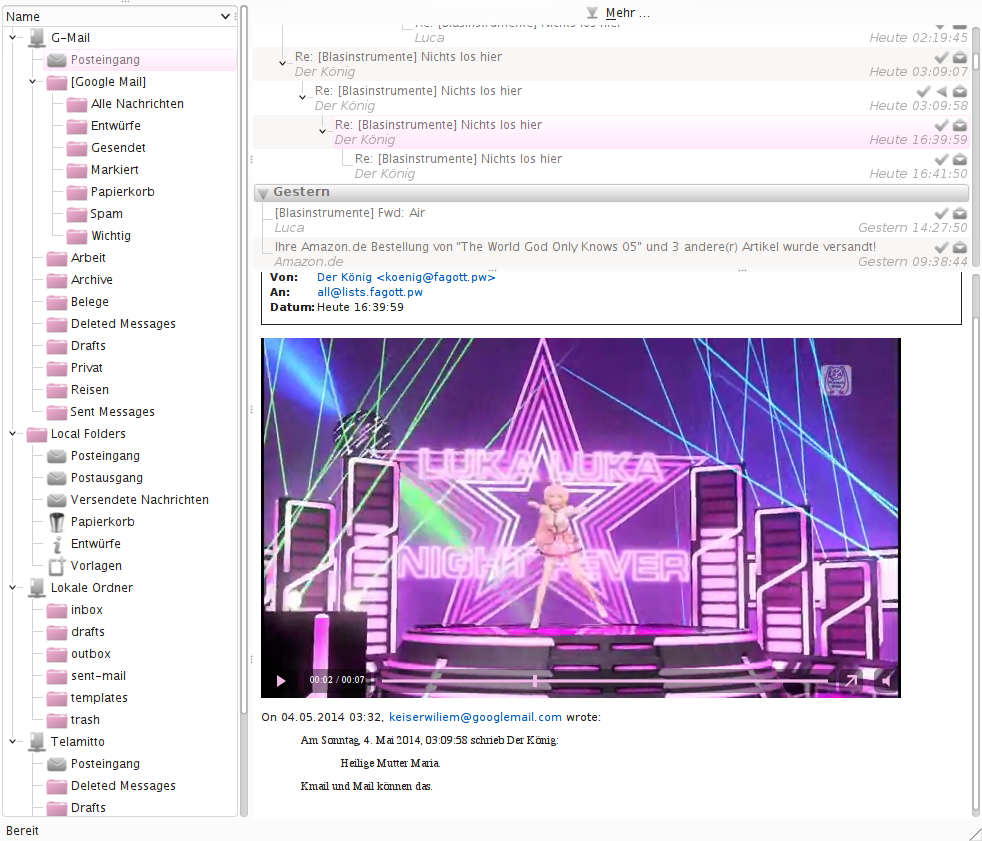Viewport: 982px width, 841px height.
Task: Click the Spam folder icon
Action: pyautogui.click(x=76, y=214)
